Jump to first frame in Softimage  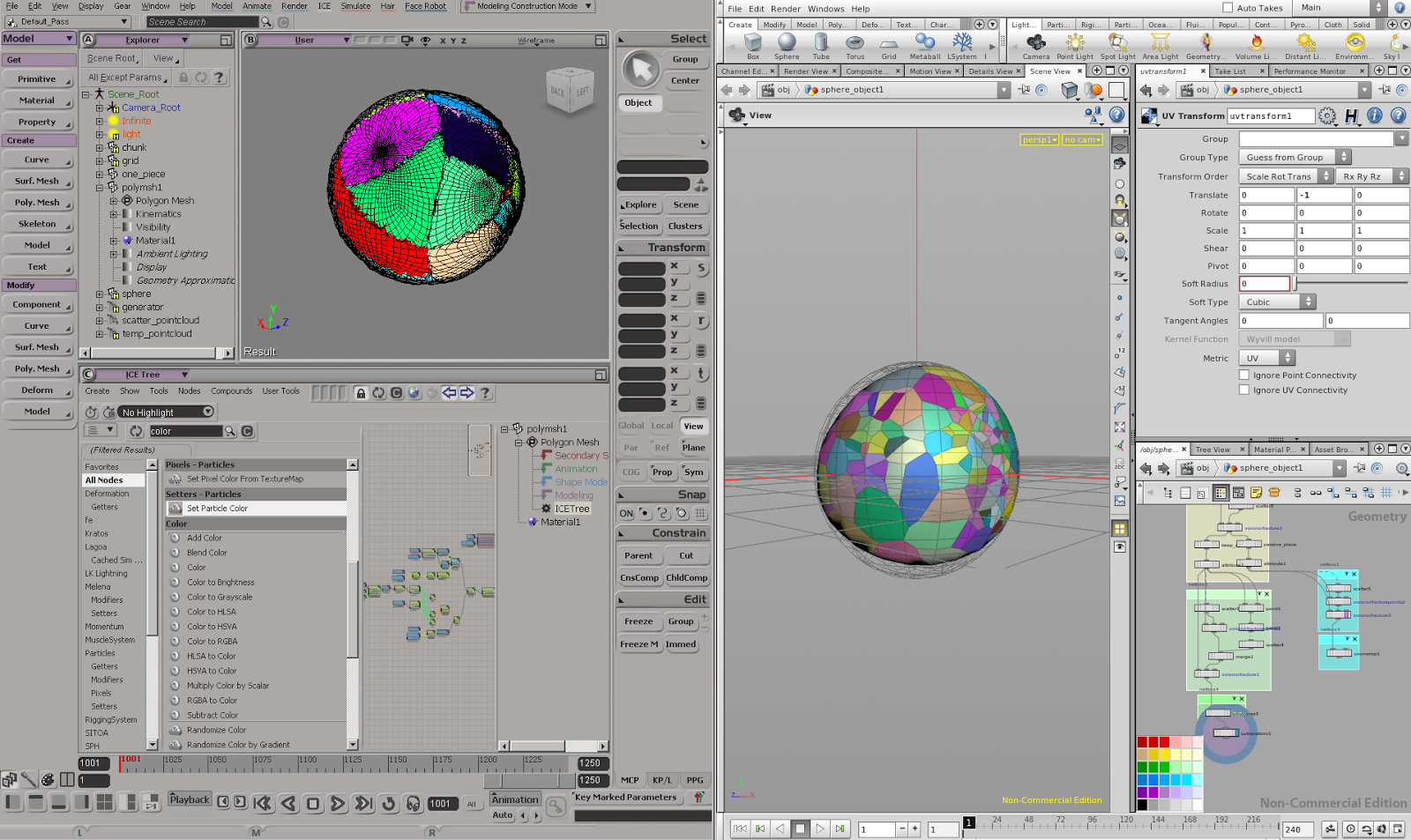tap(262, 803)
